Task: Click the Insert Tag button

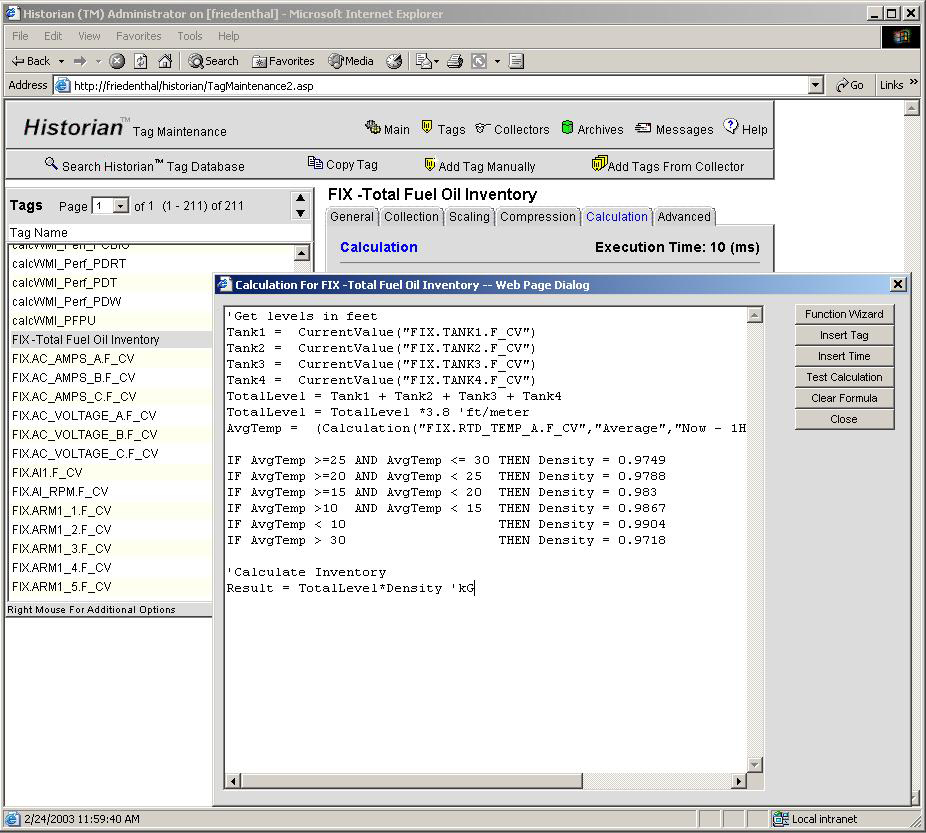Action: pos(844,335)
